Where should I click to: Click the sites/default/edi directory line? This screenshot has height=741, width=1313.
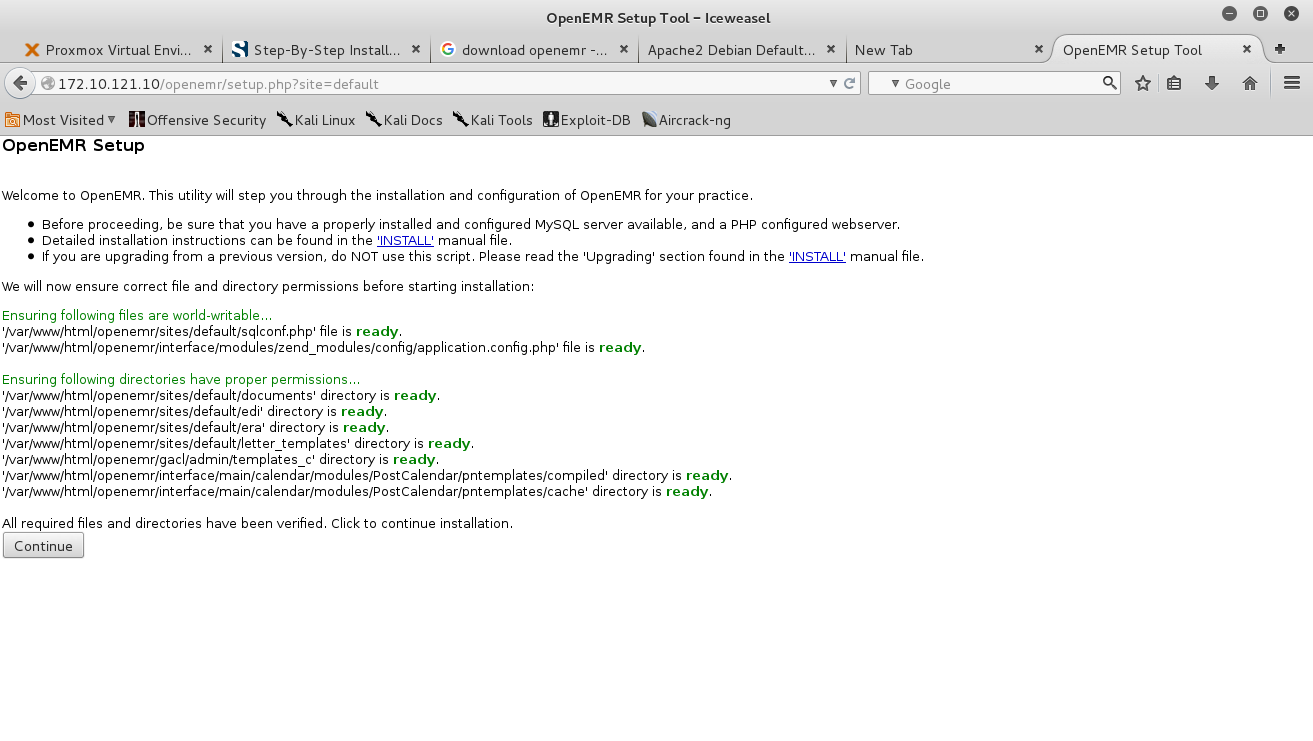[195, 412]
